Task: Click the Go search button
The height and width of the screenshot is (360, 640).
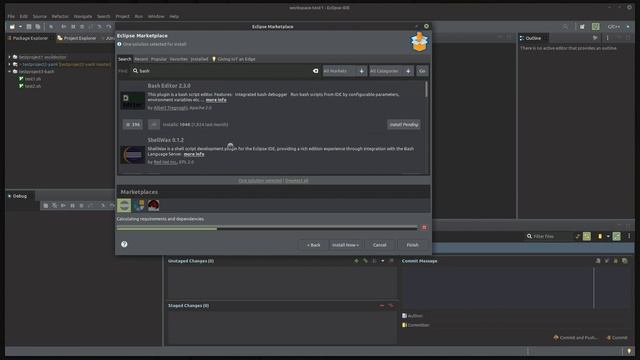Action: click(422, 71)
